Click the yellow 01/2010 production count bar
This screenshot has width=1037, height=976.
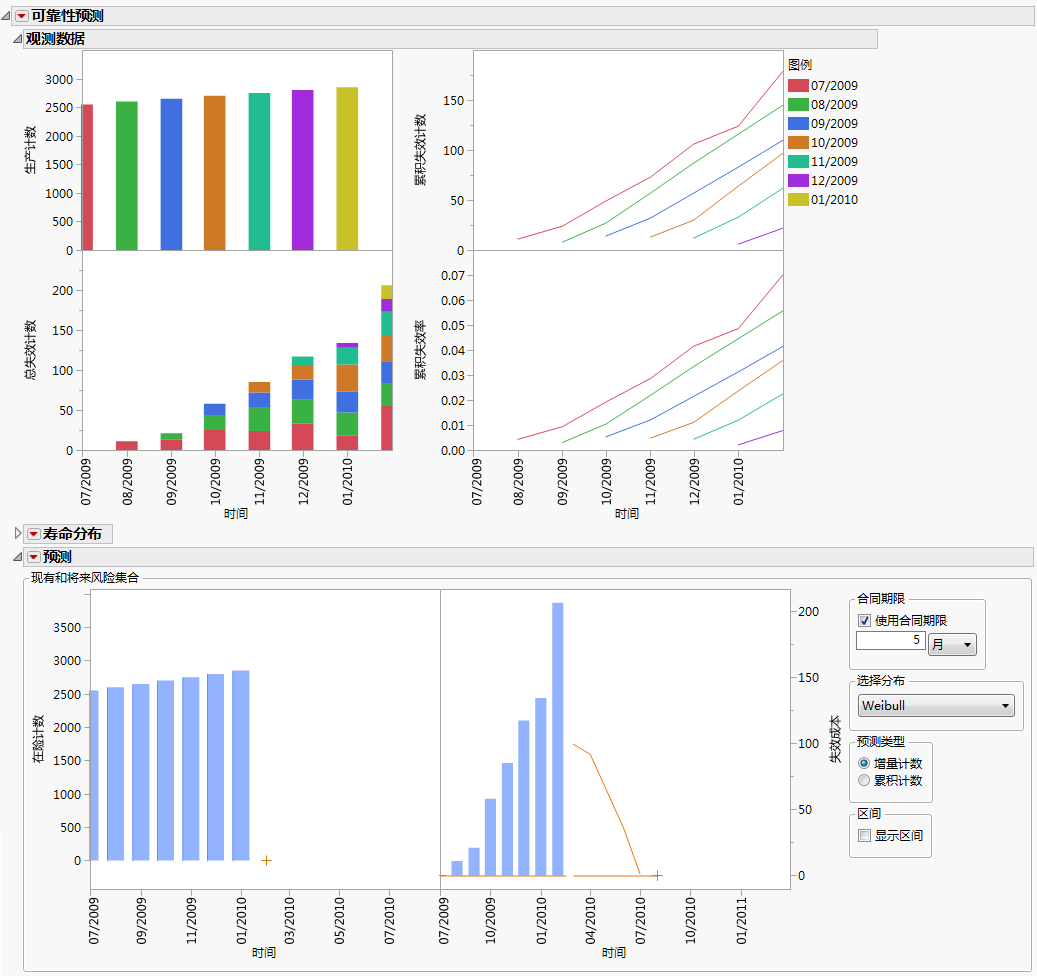[347, 169]
